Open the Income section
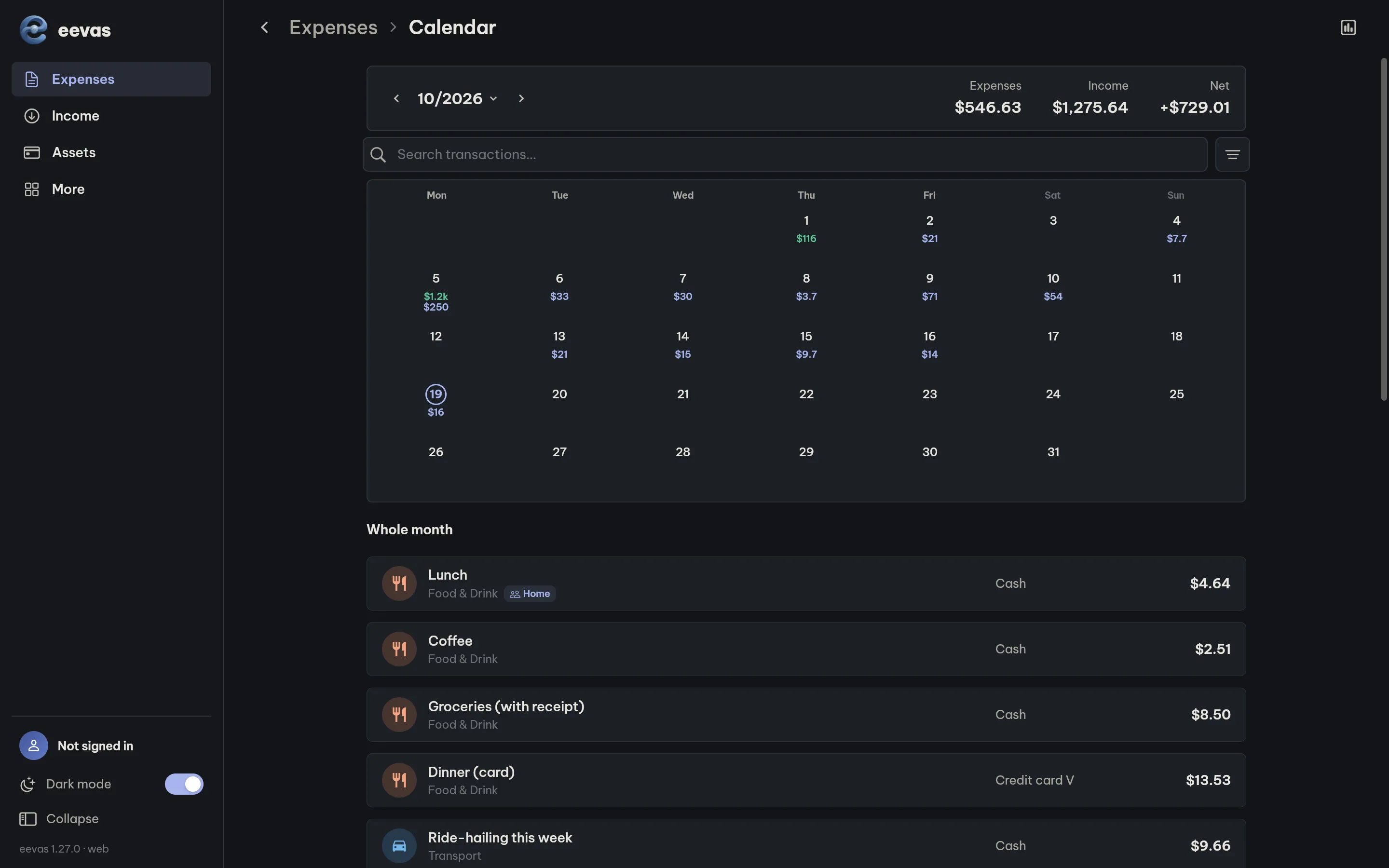 point(111,115)
